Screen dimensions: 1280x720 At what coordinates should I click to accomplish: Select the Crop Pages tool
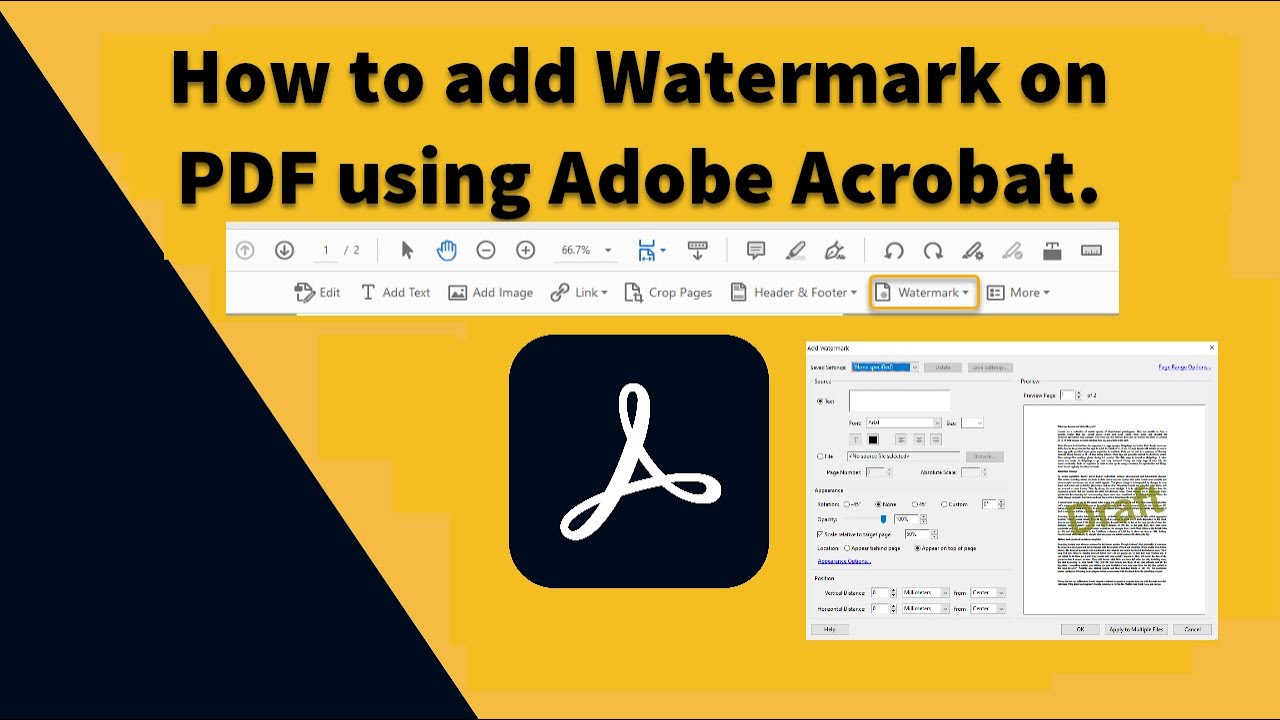pos(667,292)
